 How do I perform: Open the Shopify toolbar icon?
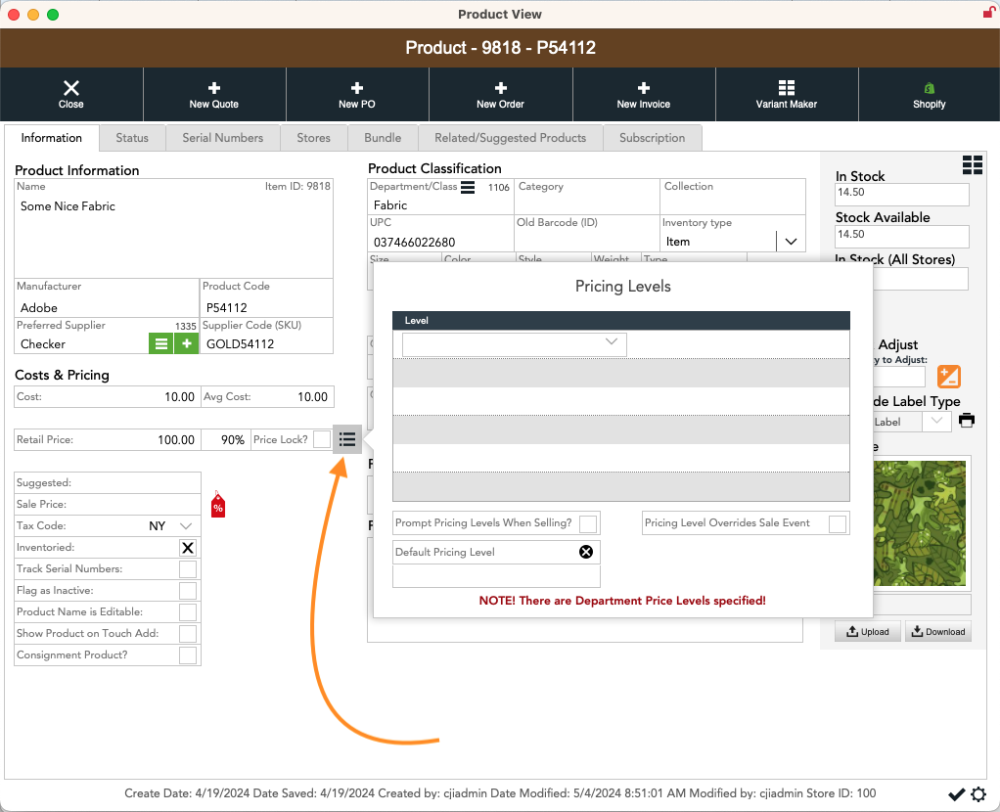928,89
